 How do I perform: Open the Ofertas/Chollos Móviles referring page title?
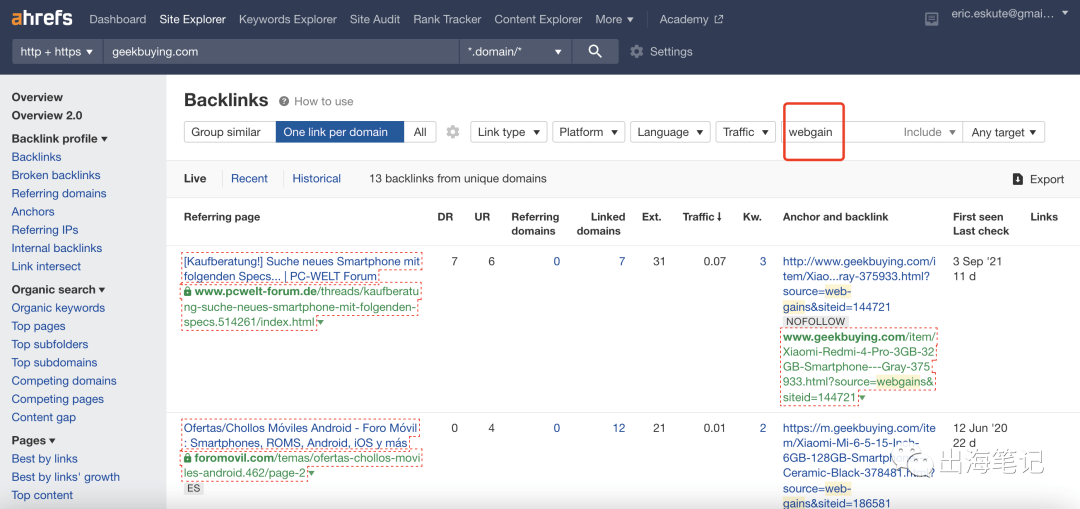tap(302, 435)
